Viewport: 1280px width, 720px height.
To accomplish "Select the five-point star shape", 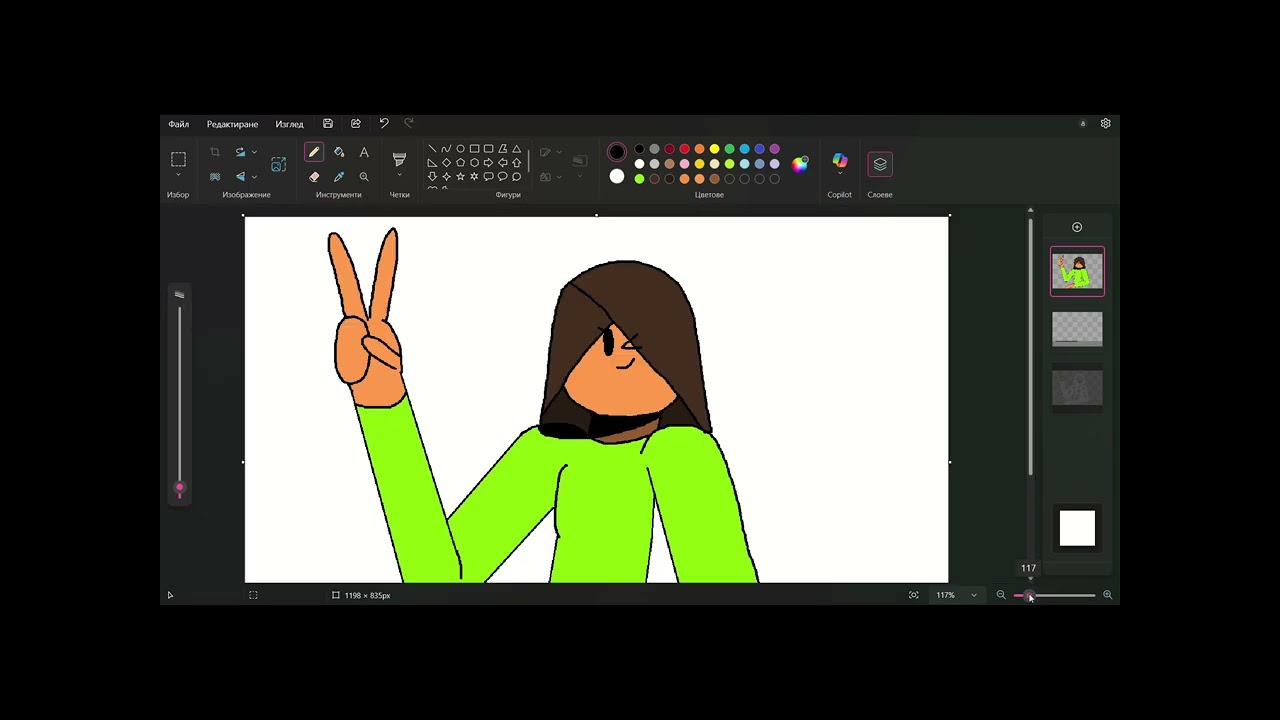I will (x=460, y=177).
